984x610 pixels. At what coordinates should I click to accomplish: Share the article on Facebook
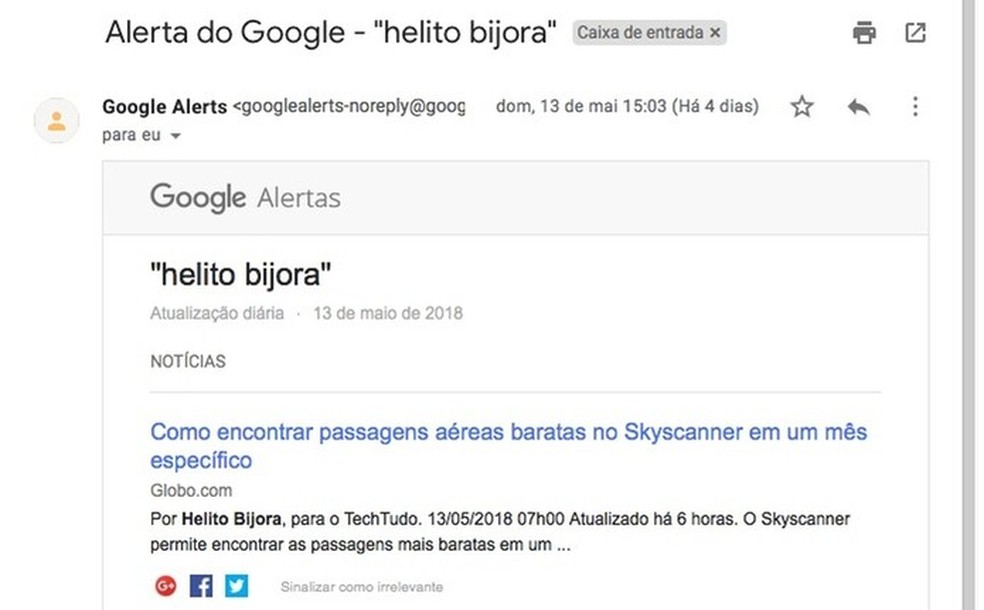click(x=200, y=585)
